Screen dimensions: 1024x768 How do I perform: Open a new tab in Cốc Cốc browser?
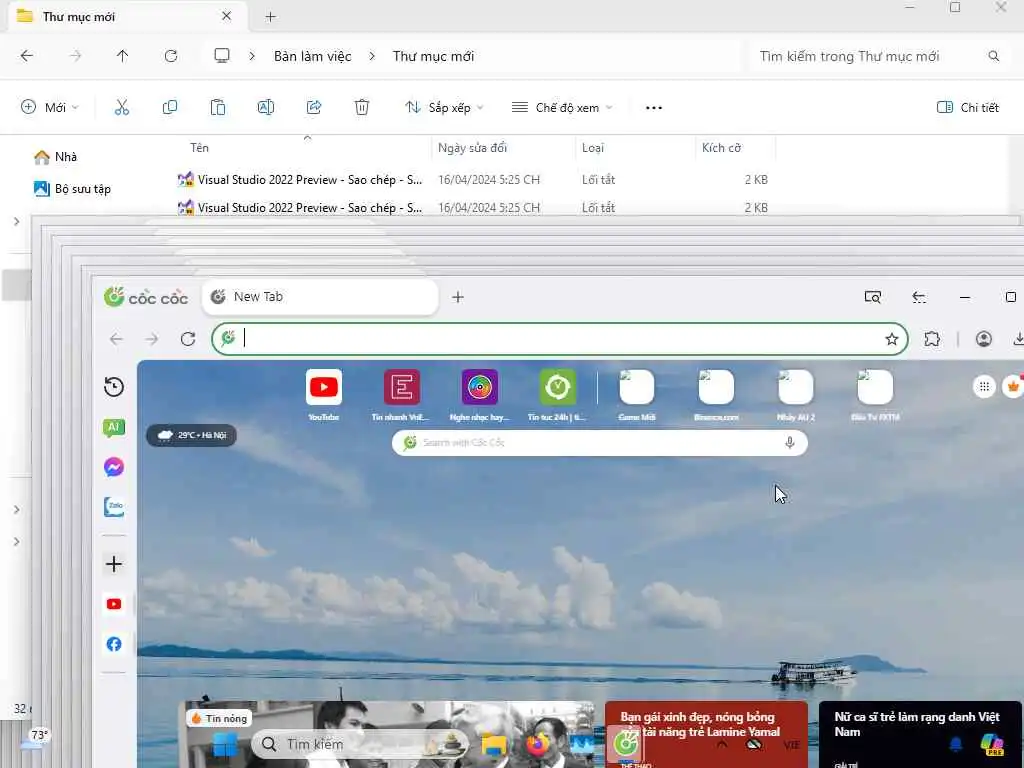point(458,297)
